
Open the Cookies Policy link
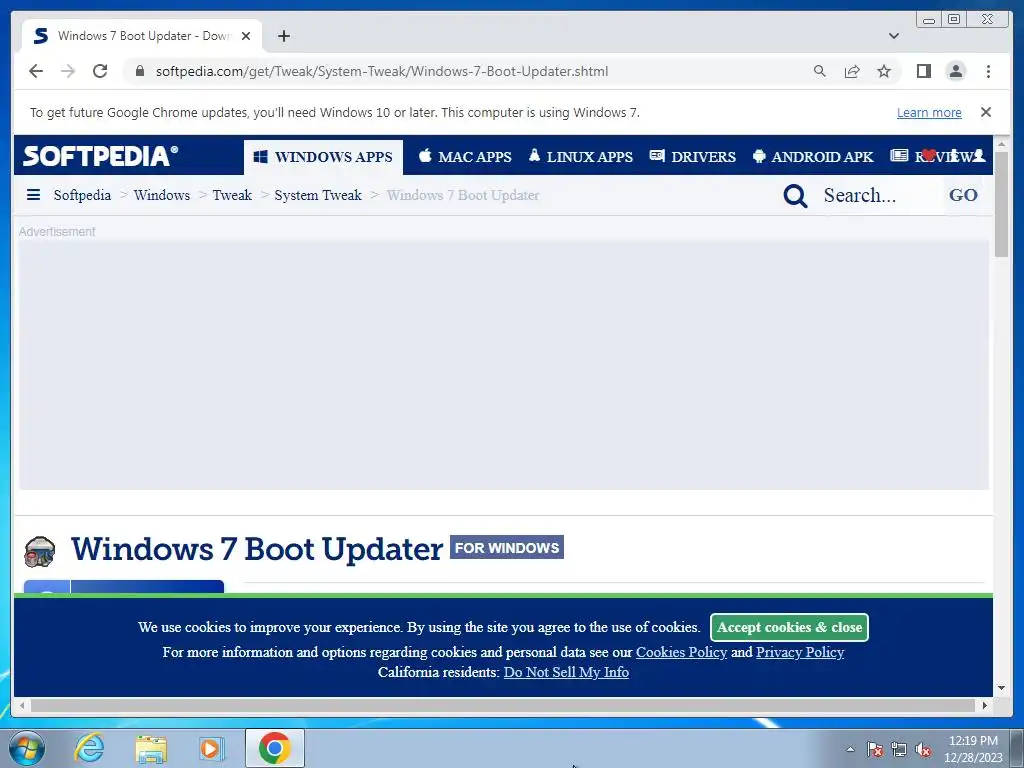click(x=681, y=652)
